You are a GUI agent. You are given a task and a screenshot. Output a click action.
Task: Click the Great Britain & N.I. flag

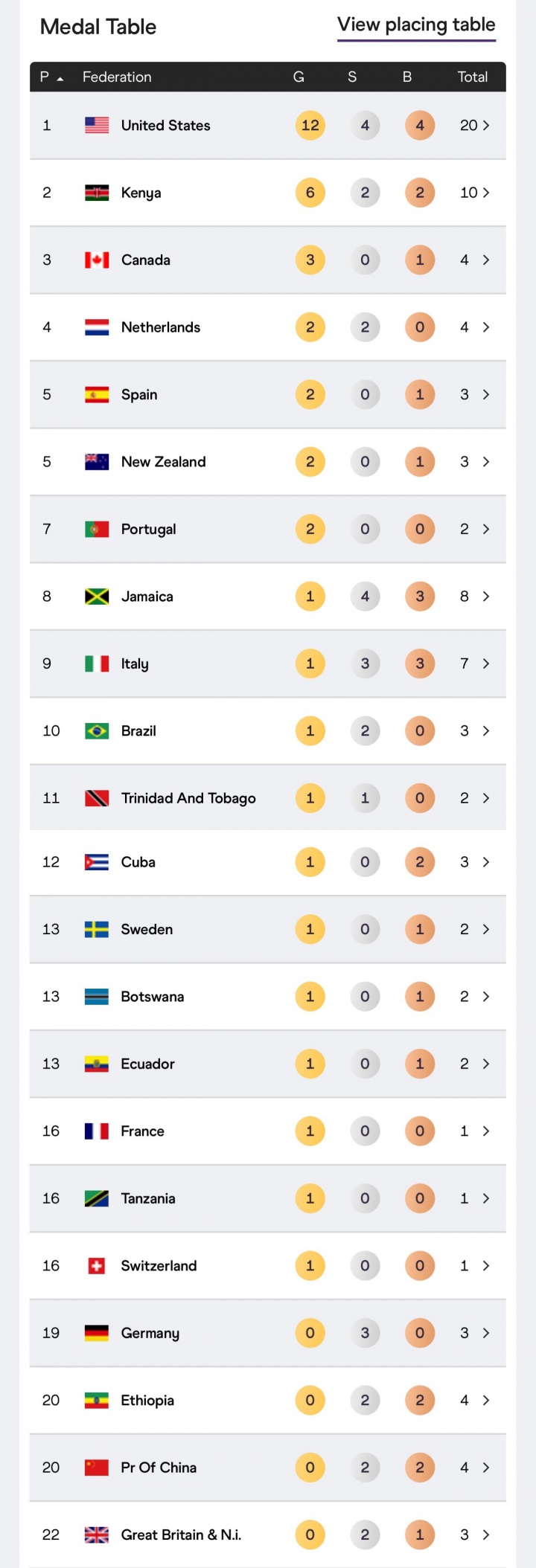(97, 1535)
